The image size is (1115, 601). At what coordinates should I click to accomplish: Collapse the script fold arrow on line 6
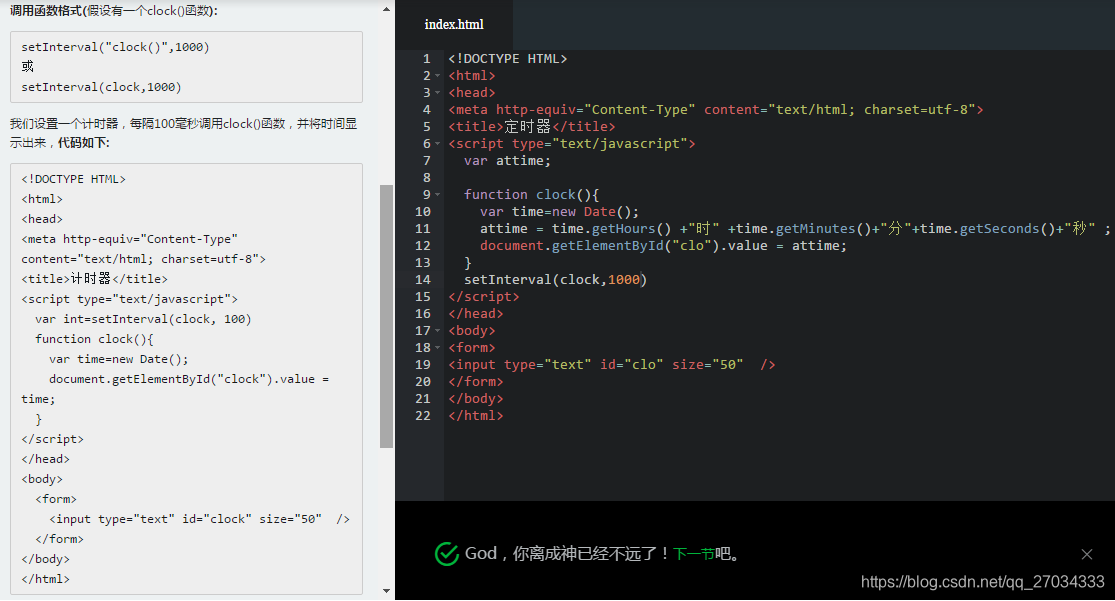(x=437, y=144)
